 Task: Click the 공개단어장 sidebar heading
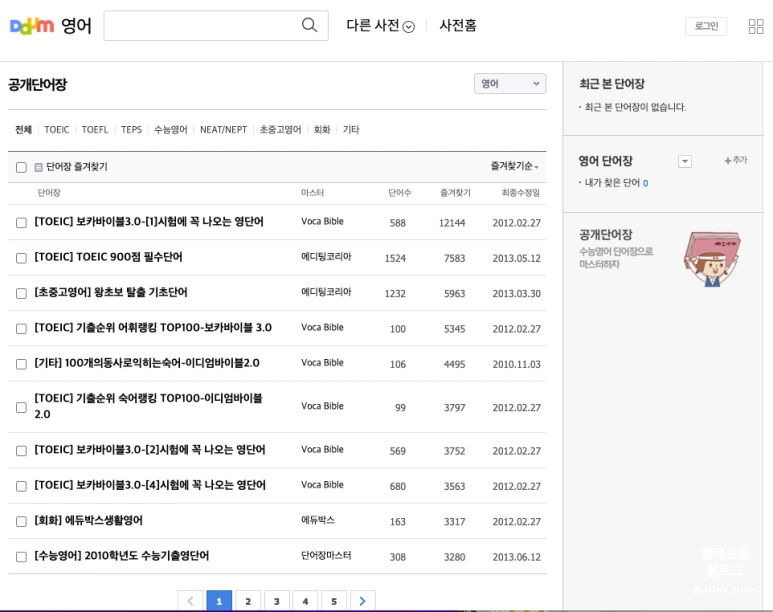coord(606,235)
